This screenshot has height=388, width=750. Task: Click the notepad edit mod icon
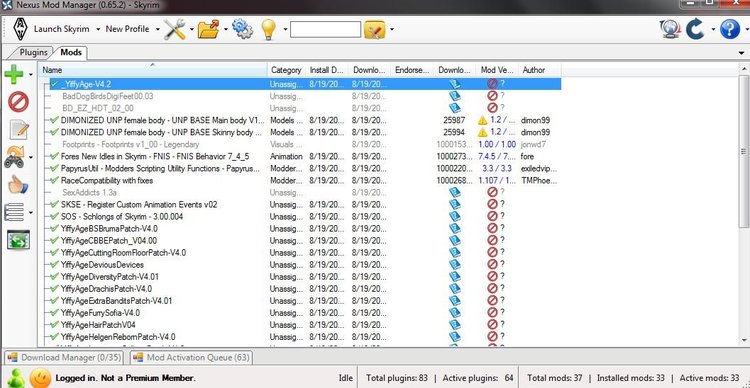coord(19,129)
